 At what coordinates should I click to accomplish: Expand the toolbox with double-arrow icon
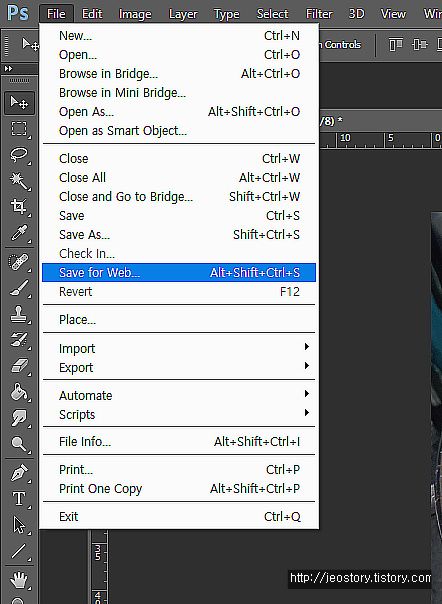8,68
